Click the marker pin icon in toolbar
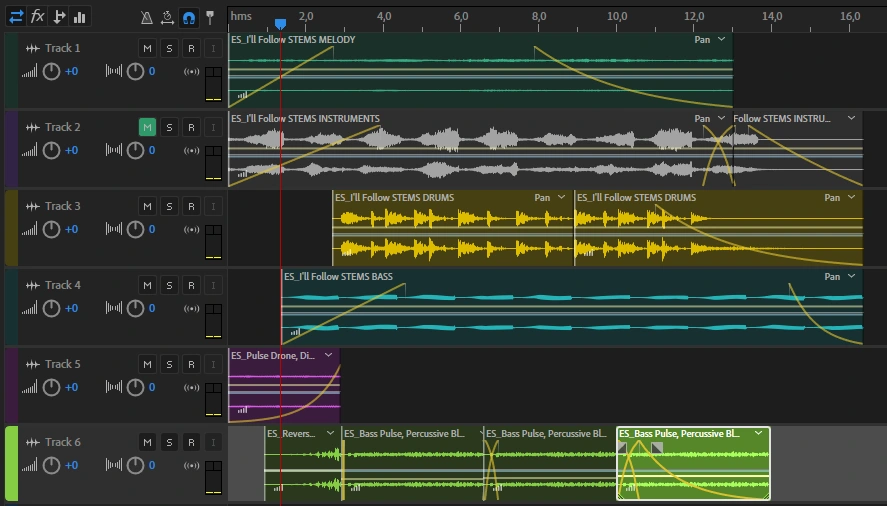Viewport: 887px width, 506px height. pyautogui.click(x=210, y=17)
